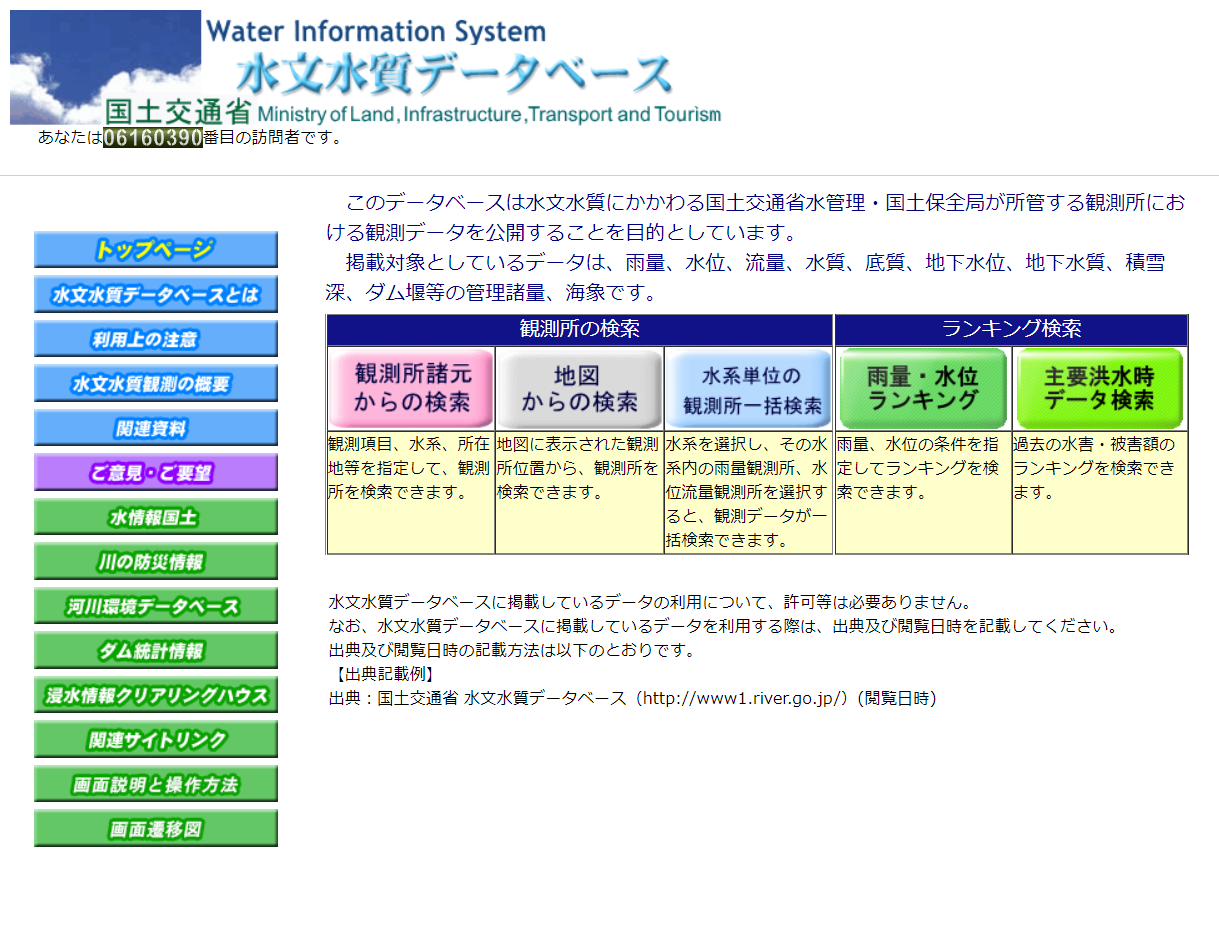Image resolution: width=1219 pixels, height=930 pixels.
Task: Open 水文水質観測の概要 sidebar button
Action: click(156, 384)
